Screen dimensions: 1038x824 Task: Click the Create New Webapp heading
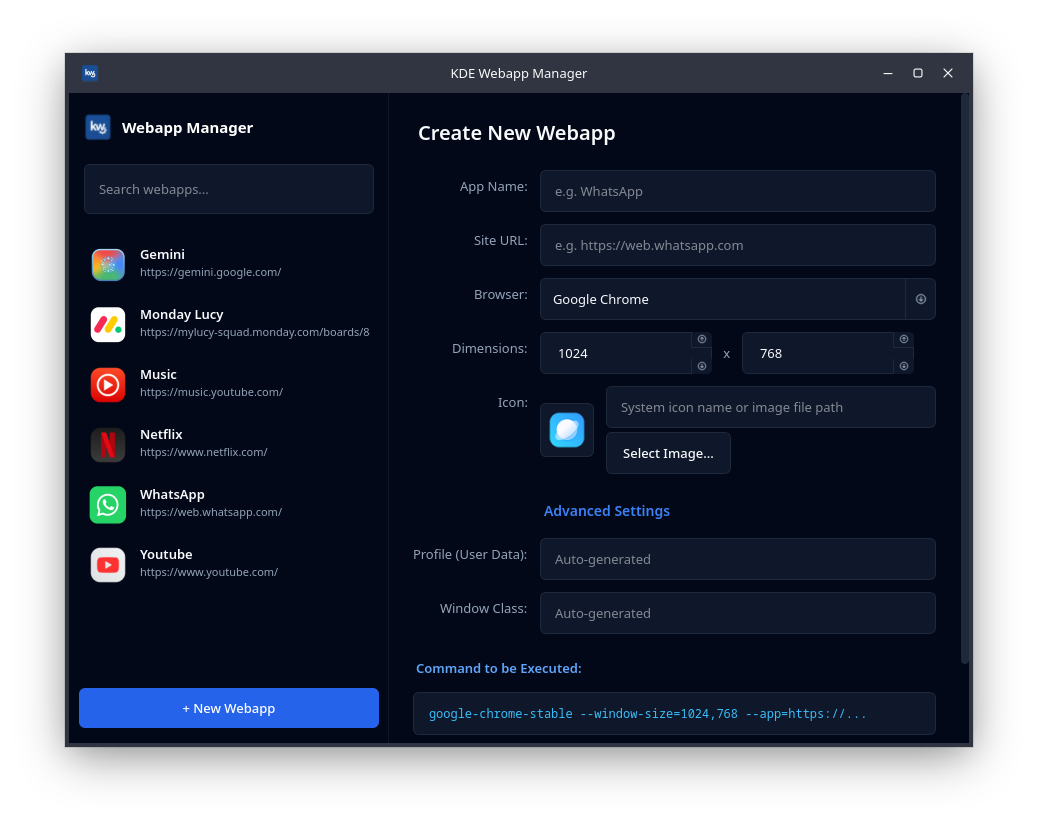click(x=516, y=133)
